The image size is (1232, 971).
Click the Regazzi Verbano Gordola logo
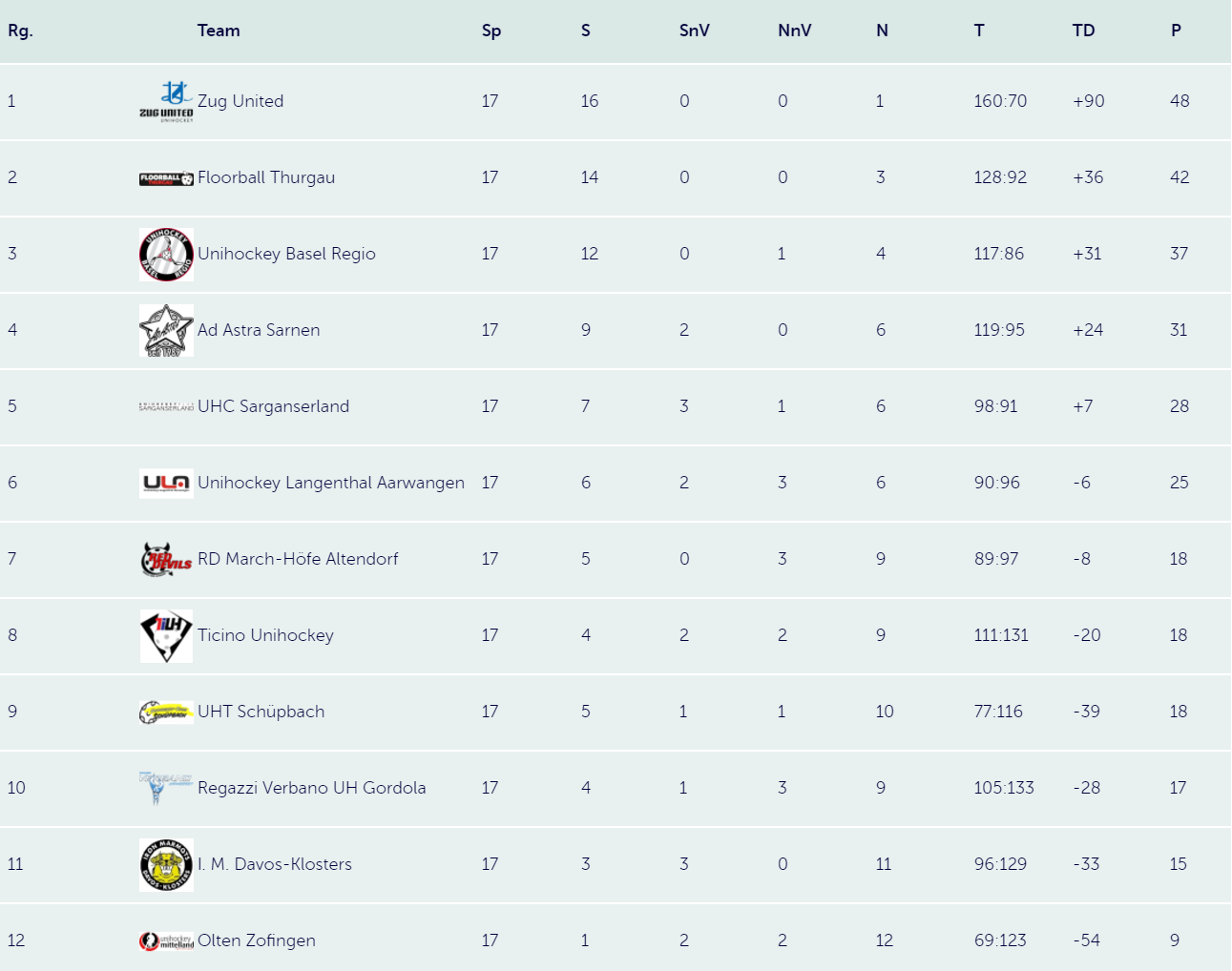click(166, 788)
